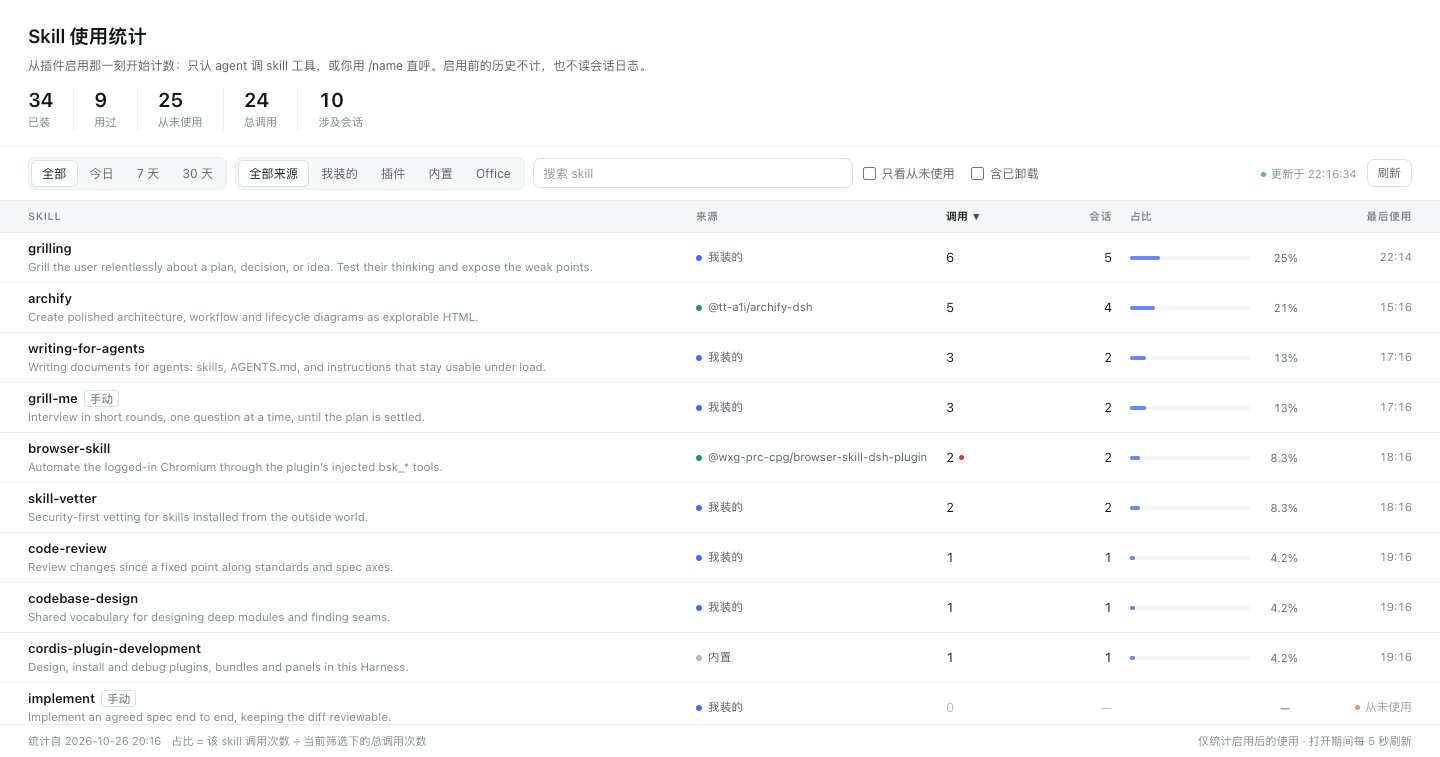Viewport: 1440px width, 757px height.
Task: Select the codebase-design skill name
Action: pos(83,598)
